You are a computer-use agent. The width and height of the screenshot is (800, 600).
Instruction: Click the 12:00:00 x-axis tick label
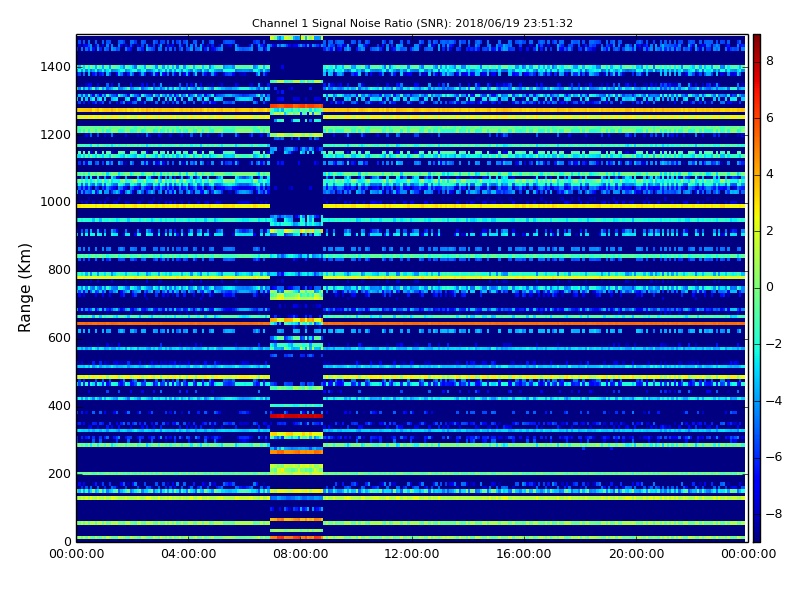pyautogui.click(x=412, y=554)
